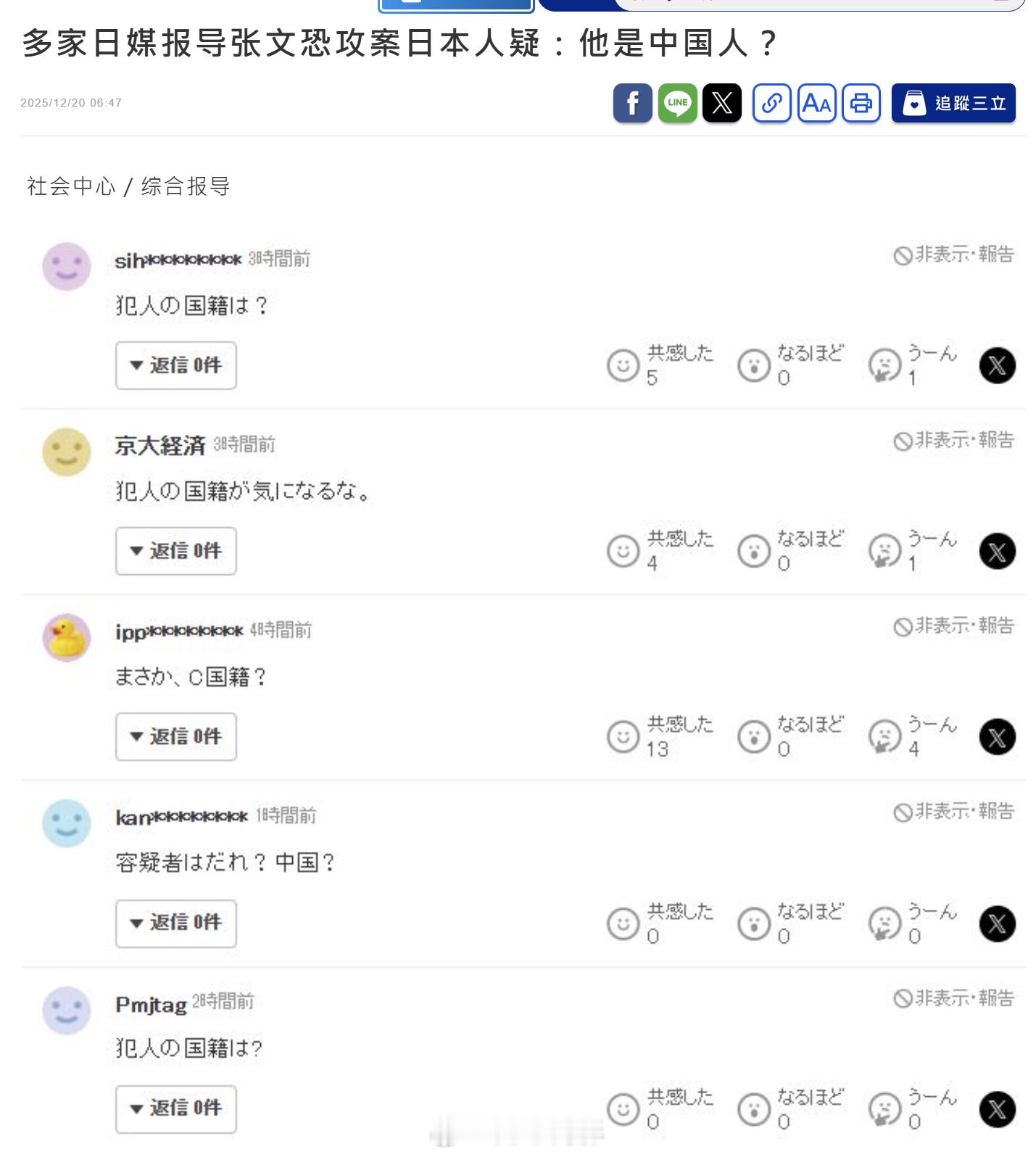Toggle 共感した reaction on 京大経済 comment
Viewport: 1036px width, 1157px height.
[x=660, y=550]
